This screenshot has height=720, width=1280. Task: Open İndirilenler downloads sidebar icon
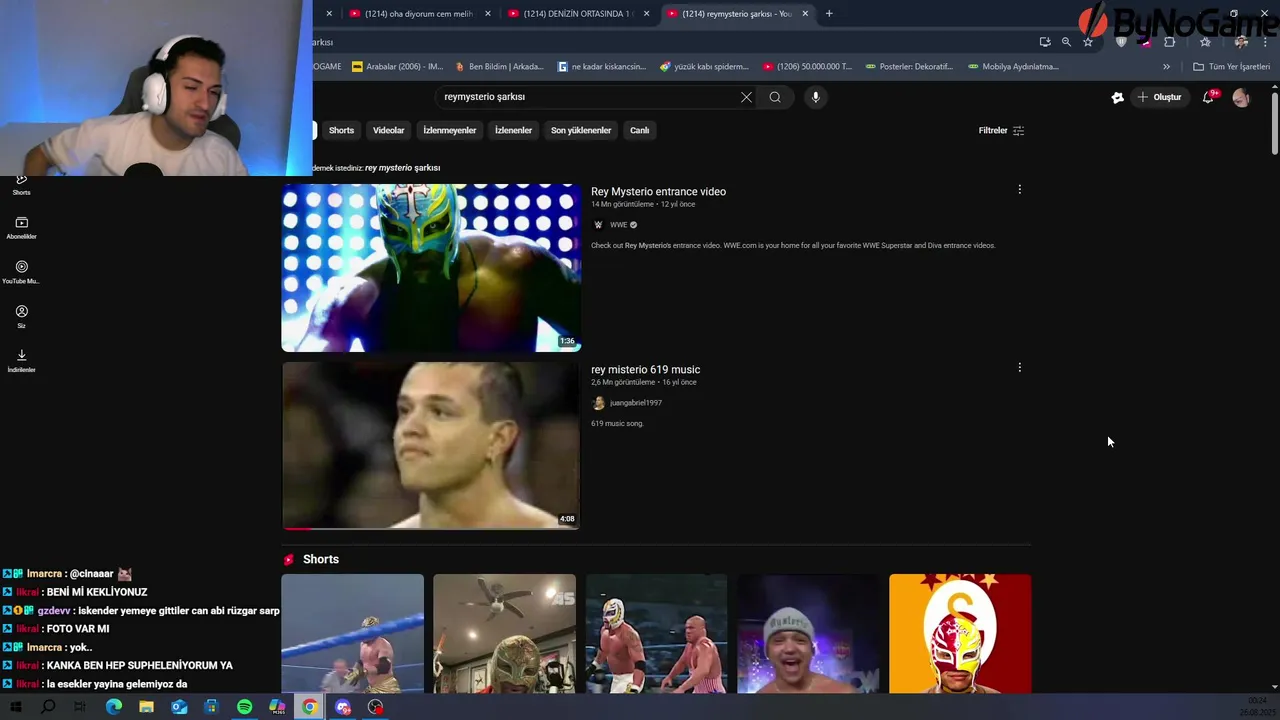coord(21,360)
